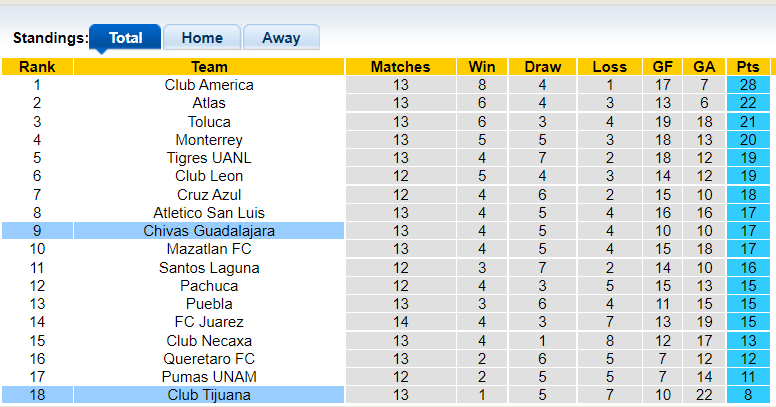
Task: Open Tigres UANL team page
Action: [209, 158]
